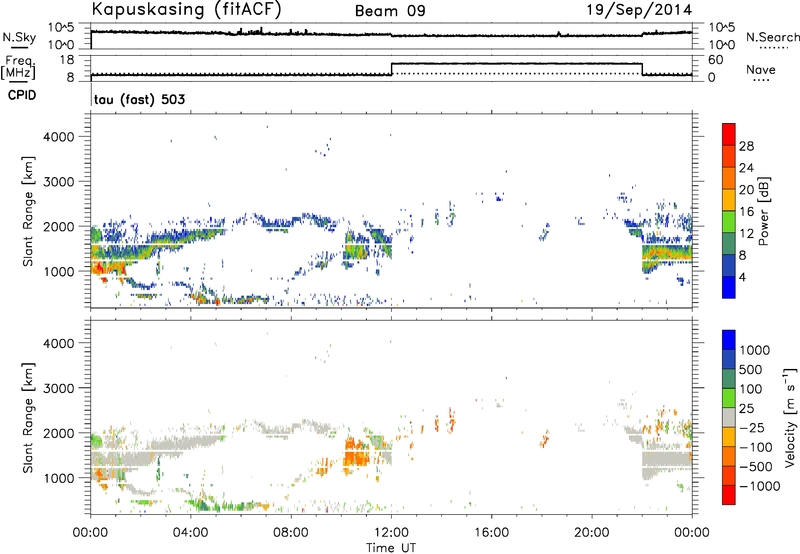The image size is (800, 554).
Task: Select the 'Freq. [MHz]' axis label
Action: [x=18, y=67]
